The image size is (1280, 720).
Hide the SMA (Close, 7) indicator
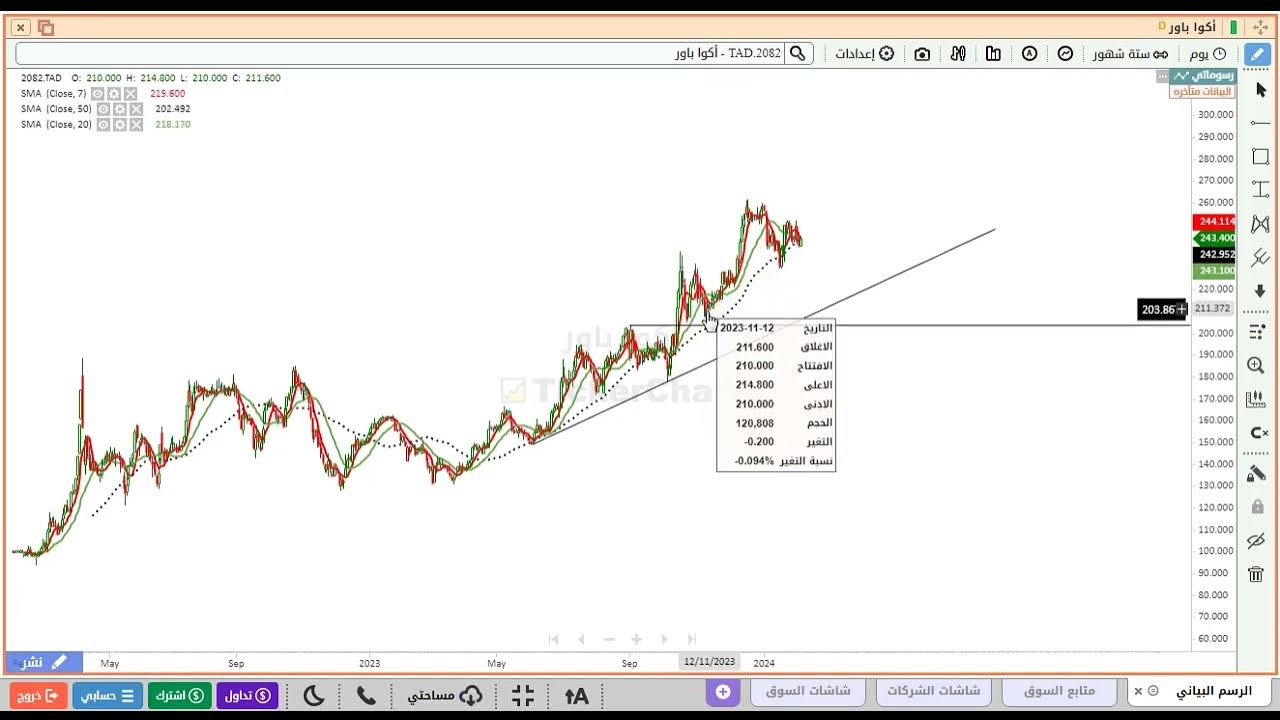point(98,93)
